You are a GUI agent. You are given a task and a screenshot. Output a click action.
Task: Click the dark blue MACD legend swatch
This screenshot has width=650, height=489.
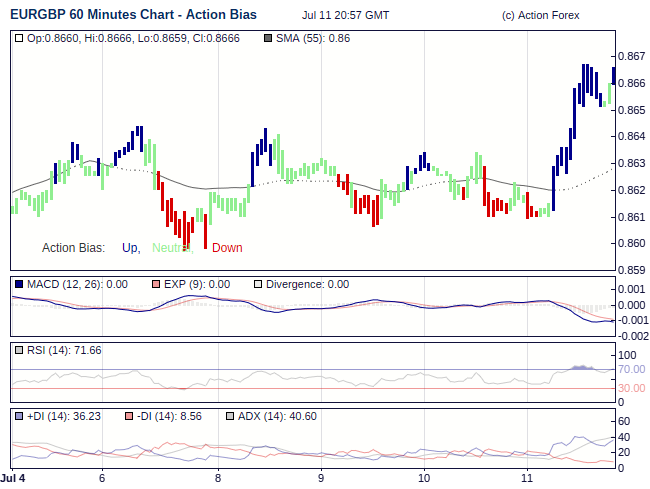tap(19, 284)
